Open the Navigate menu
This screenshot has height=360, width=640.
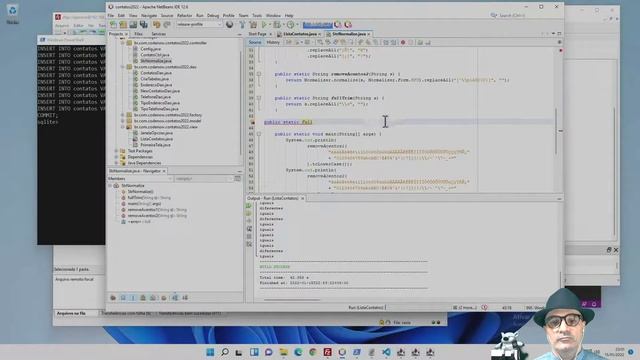pos(149,16)
